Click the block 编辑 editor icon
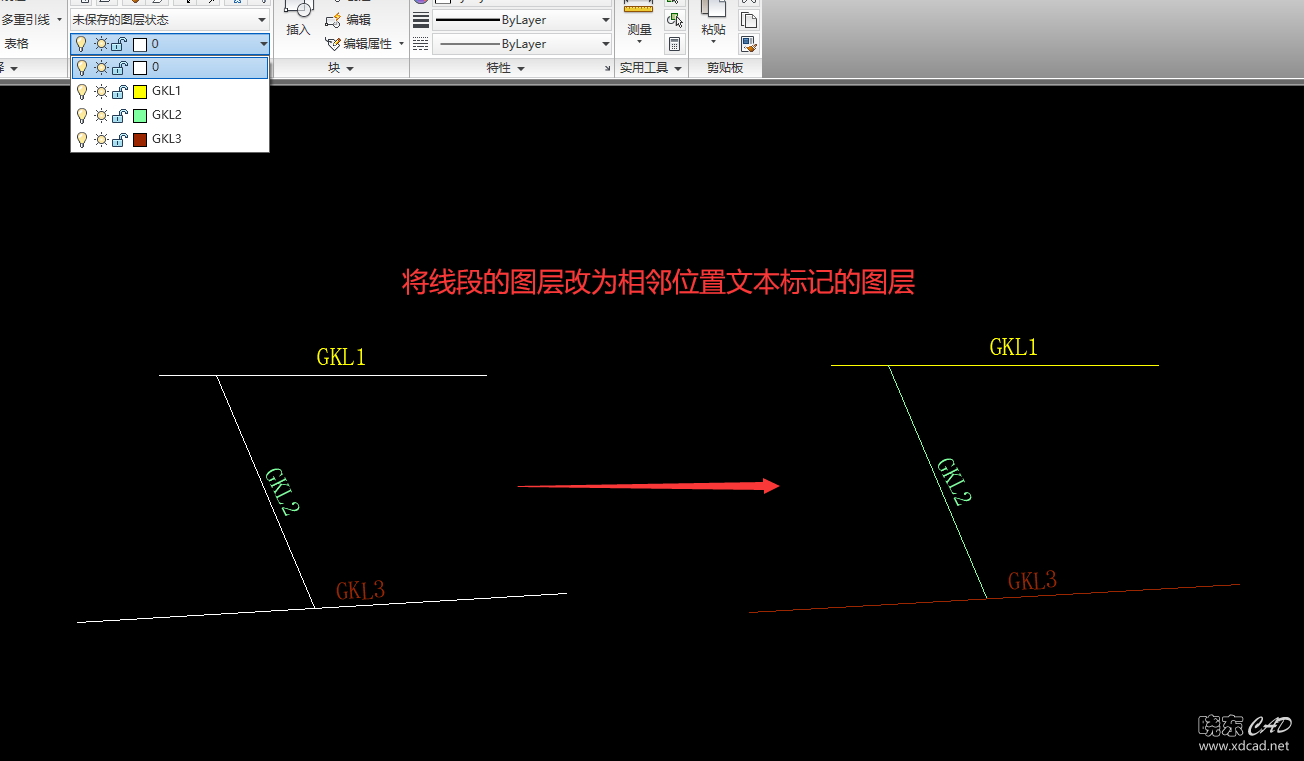Viewport: 1304px width, 761px height. point(333,20)
